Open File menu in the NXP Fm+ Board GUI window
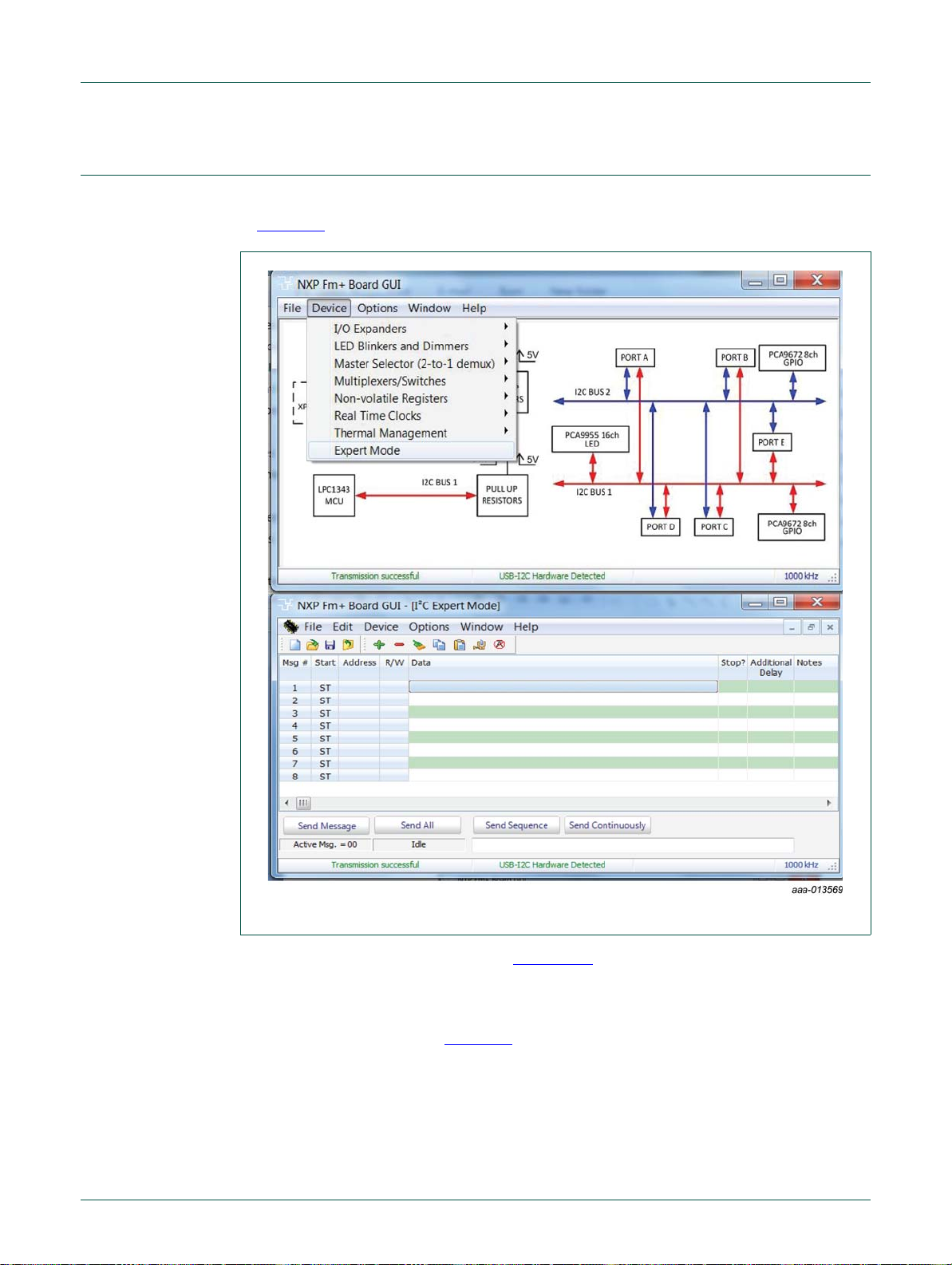The height and width of the screenshot is (1265, 952). [x=292, y=308]
